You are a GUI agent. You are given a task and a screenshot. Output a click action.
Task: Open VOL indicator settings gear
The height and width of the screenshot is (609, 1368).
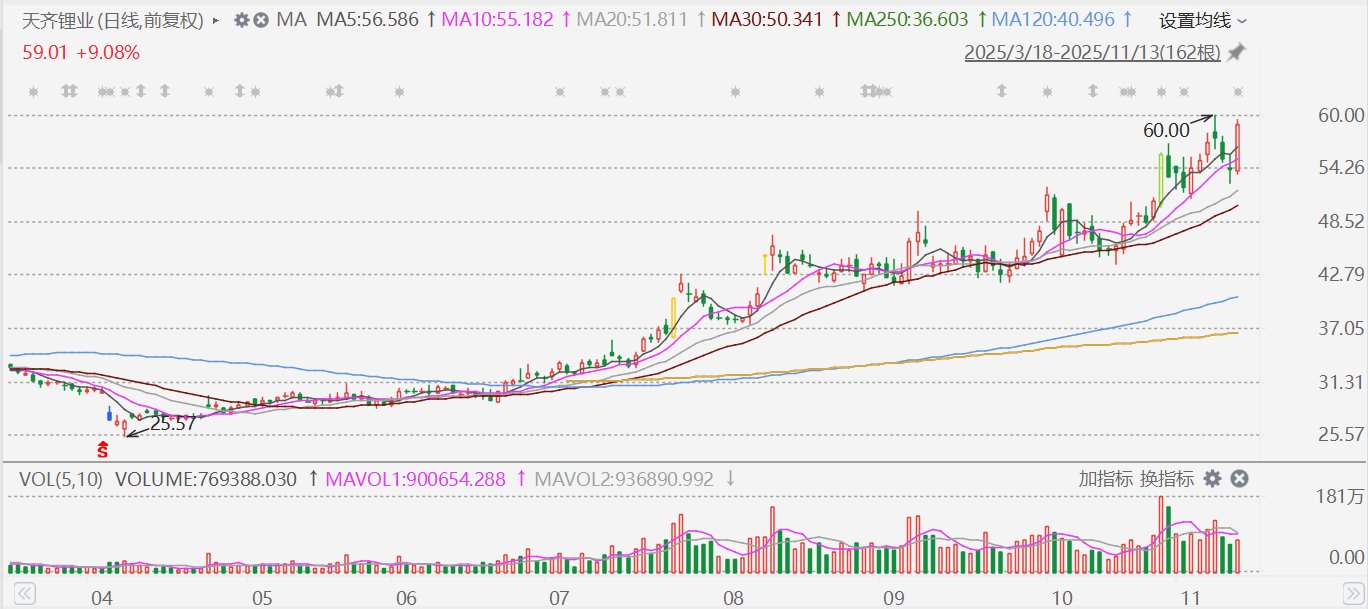[1212, 479]
